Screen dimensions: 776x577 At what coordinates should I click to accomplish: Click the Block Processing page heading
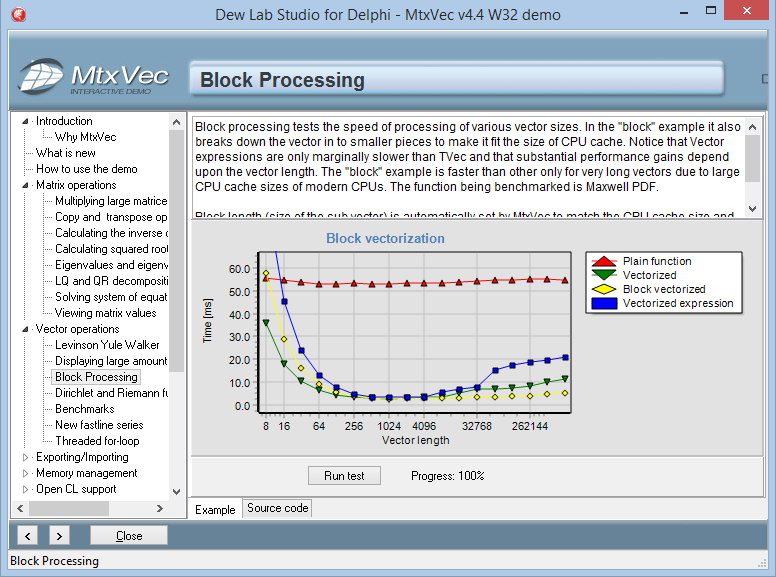coord(282,80)
